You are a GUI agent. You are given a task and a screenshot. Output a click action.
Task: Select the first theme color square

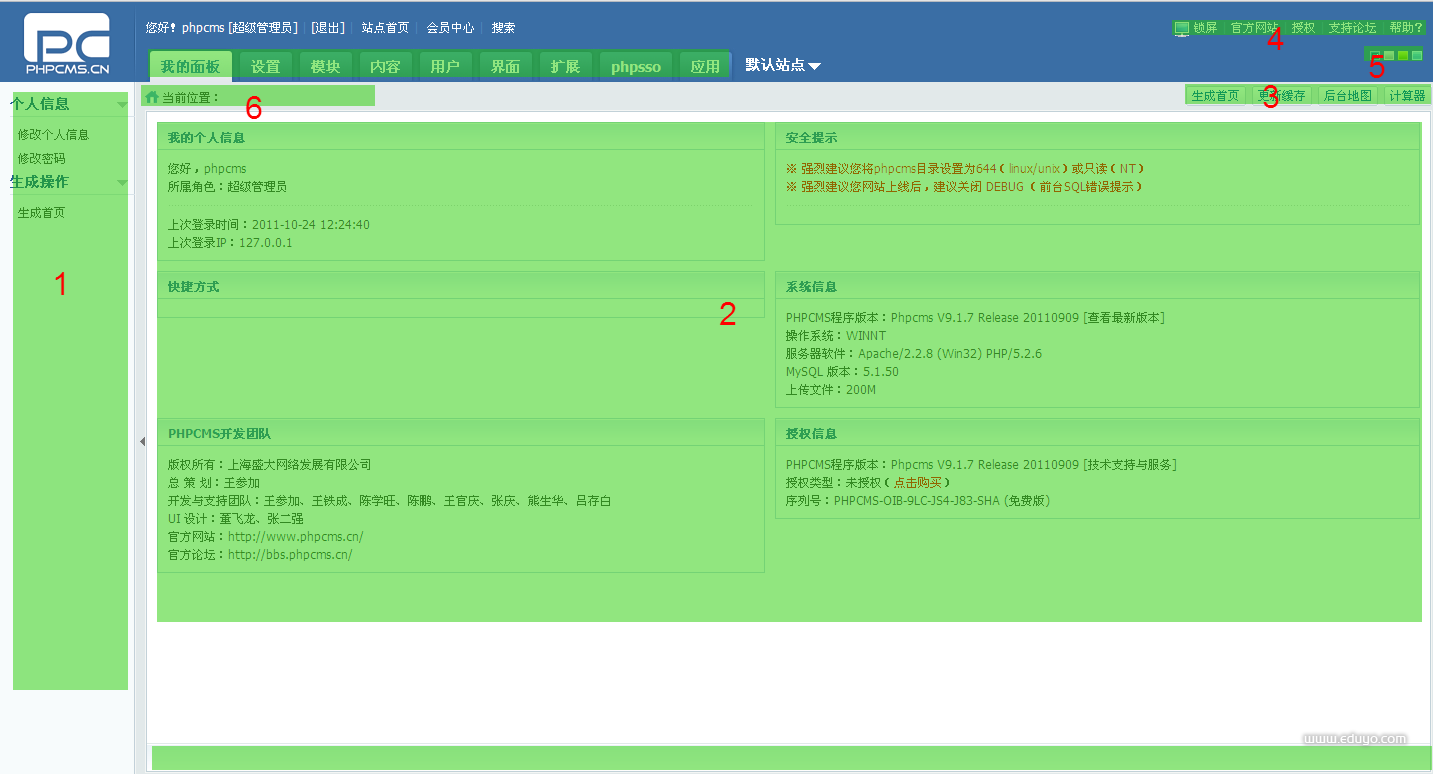click(1376, 55)
